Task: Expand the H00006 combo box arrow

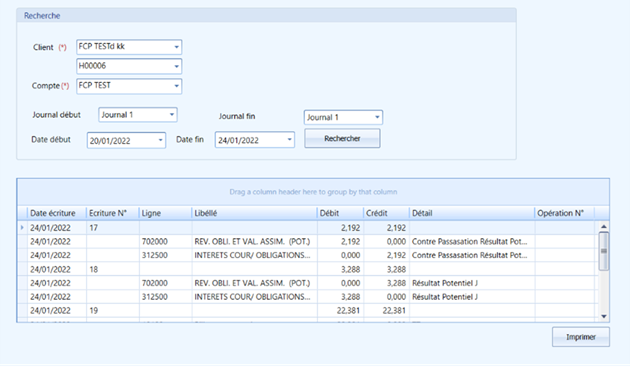Action: click(x=176, y=66)
